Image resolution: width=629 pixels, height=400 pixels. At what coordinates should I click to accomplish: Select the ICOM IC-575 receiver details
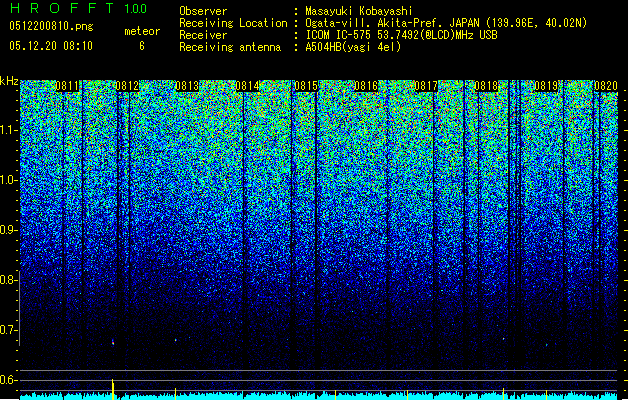(401, 35)
